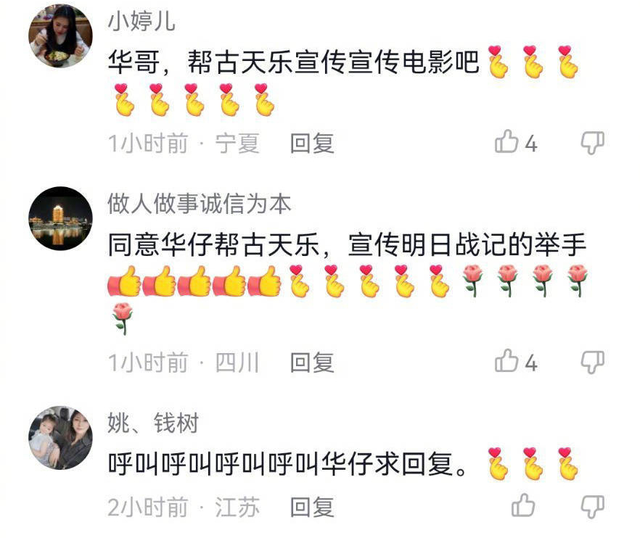
Task: Open 小婷儿's profile avatar
Action: click(60, 36)
